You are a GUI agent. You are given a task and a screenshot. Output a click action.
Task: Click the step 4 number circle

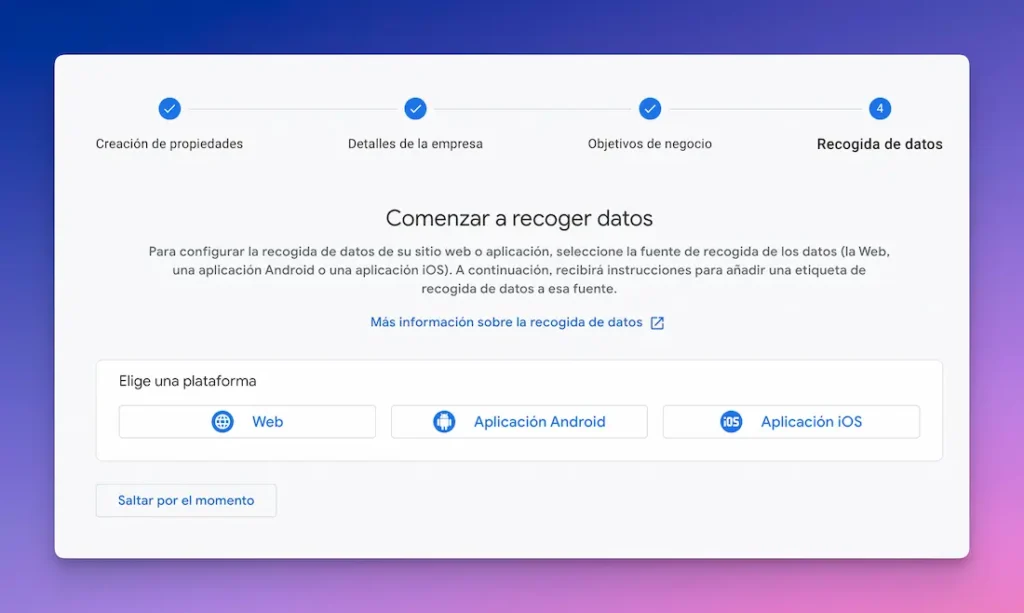(x=879, y=109)
